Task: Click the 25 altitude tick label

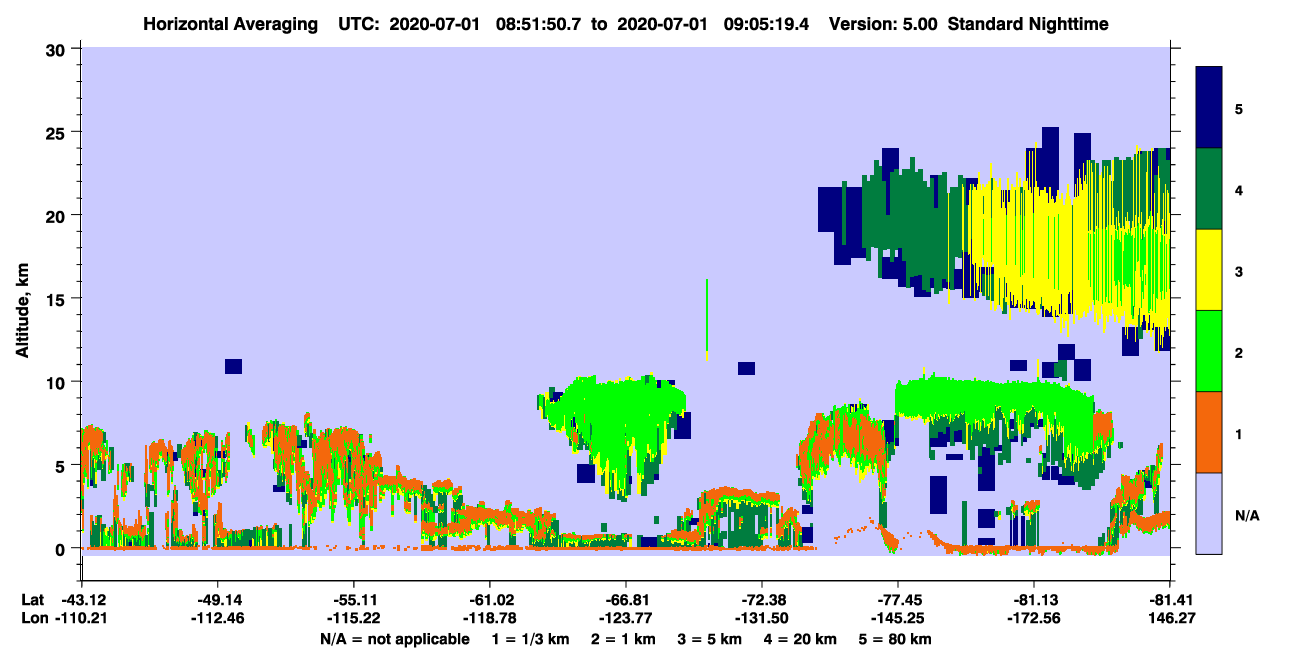Action: 57,132
